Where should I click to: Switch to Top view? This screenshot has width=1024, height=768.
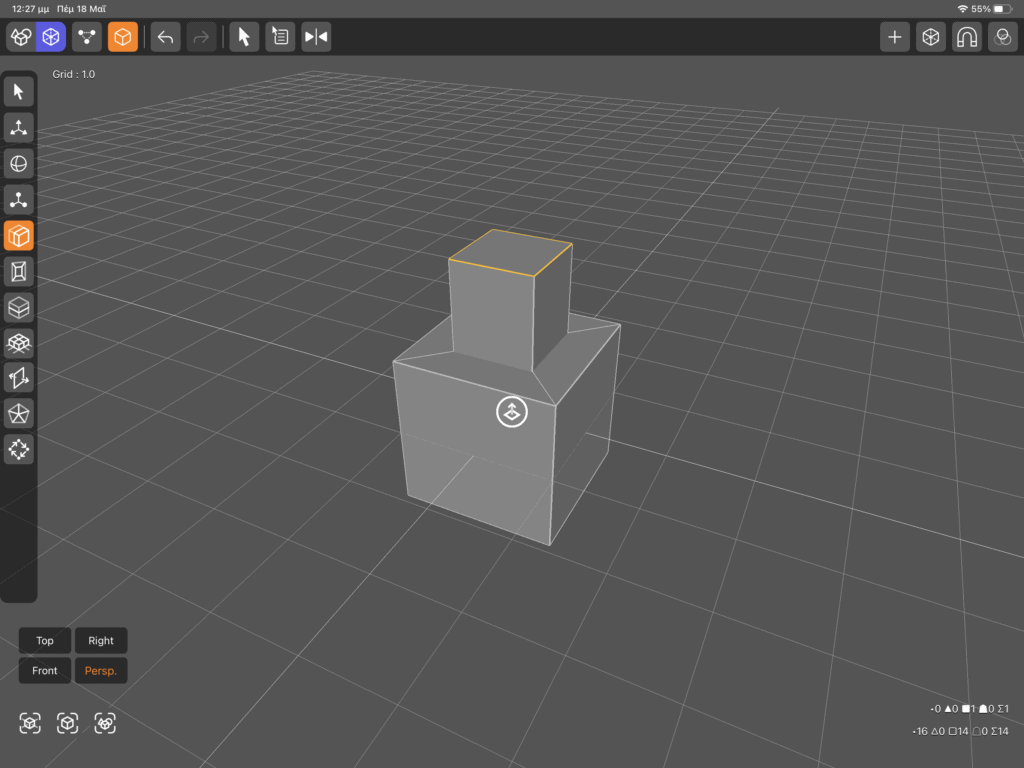point(45,641)
